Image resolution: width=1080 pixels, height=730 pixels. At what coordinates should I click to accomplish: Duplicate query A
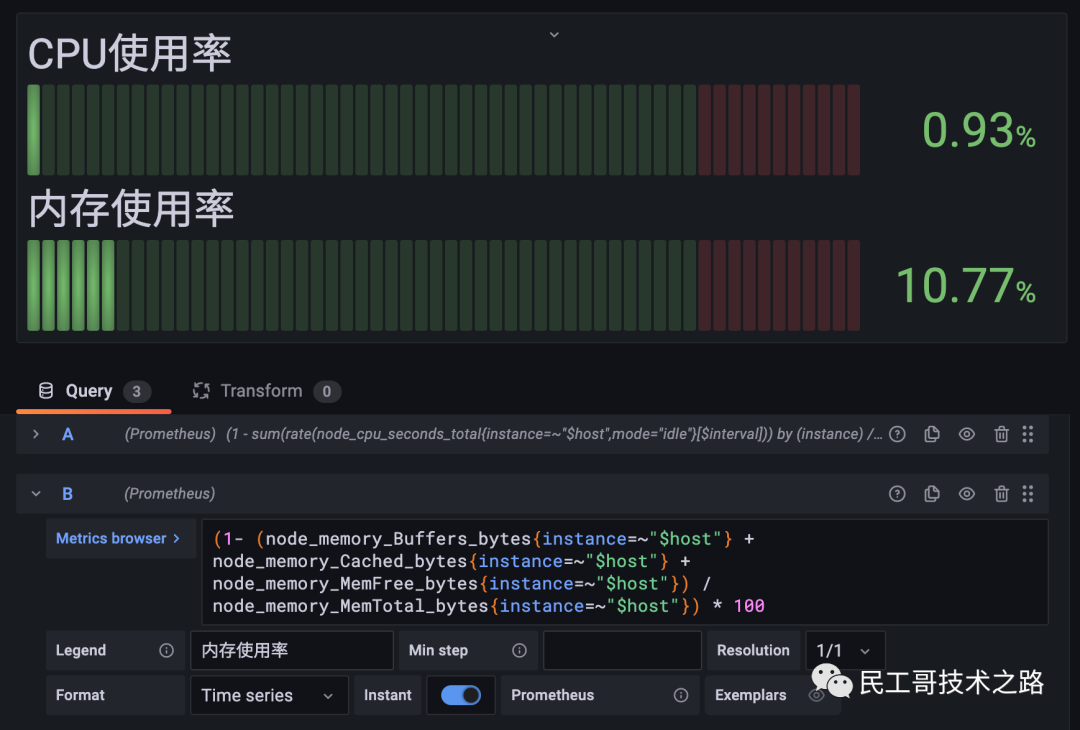point(931,434)
